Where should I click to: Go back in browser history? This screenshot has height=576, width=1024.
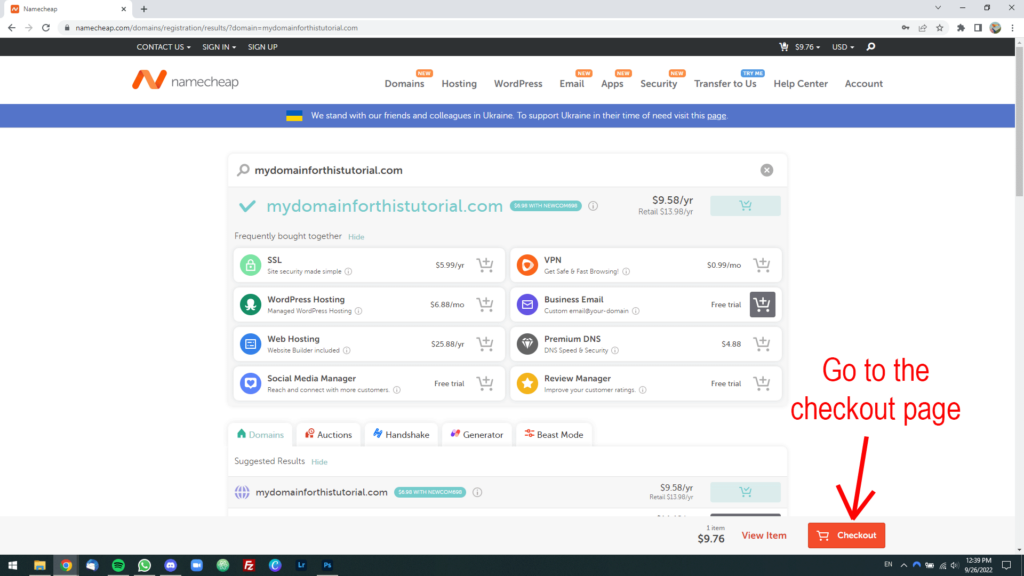12,28
